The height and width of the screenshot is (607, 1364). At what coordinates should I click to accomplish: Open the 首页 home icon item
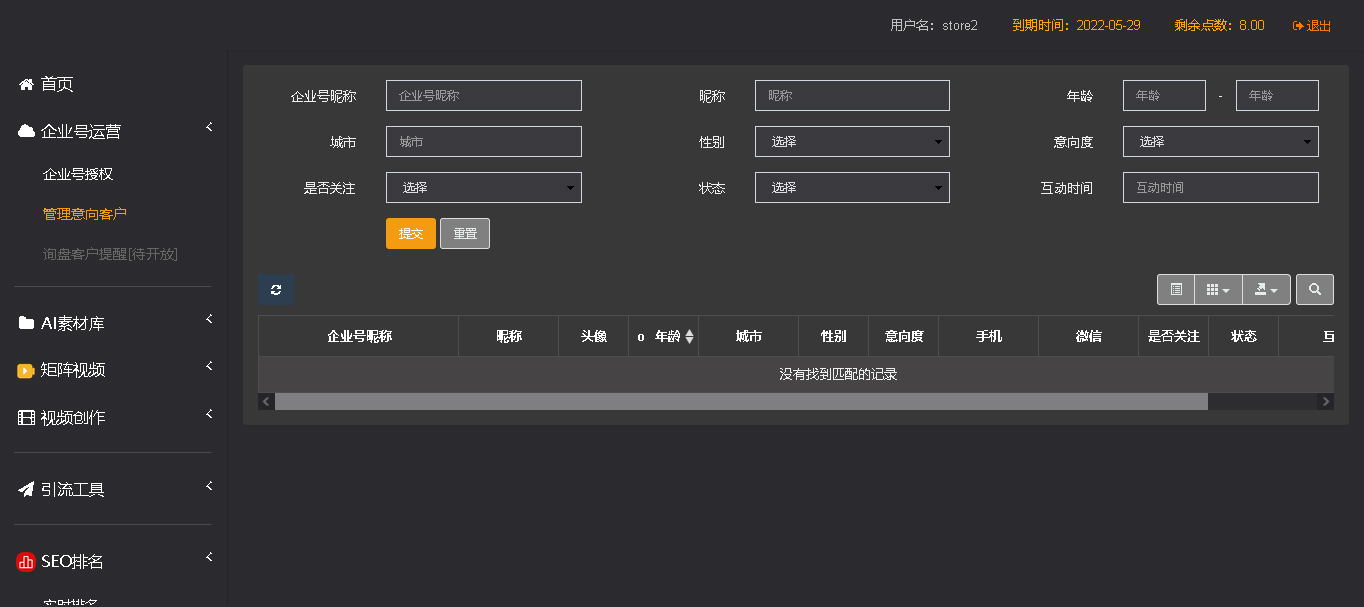click(46, 84)
